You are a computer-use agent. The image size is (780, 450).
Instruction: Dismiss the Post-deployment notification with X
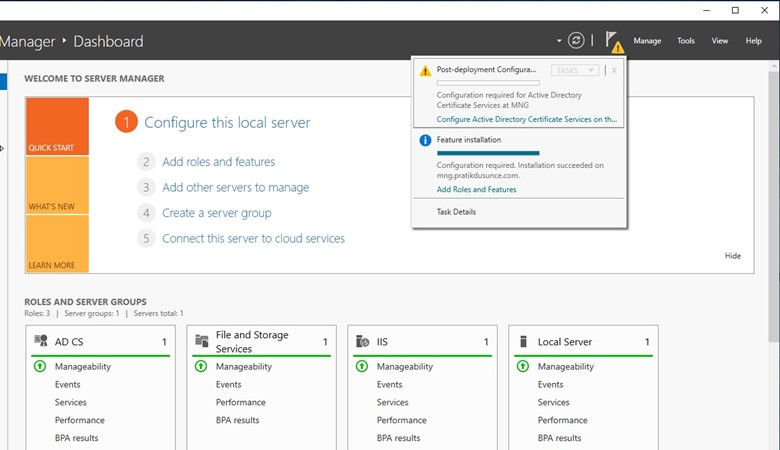[x=614, y=70]
